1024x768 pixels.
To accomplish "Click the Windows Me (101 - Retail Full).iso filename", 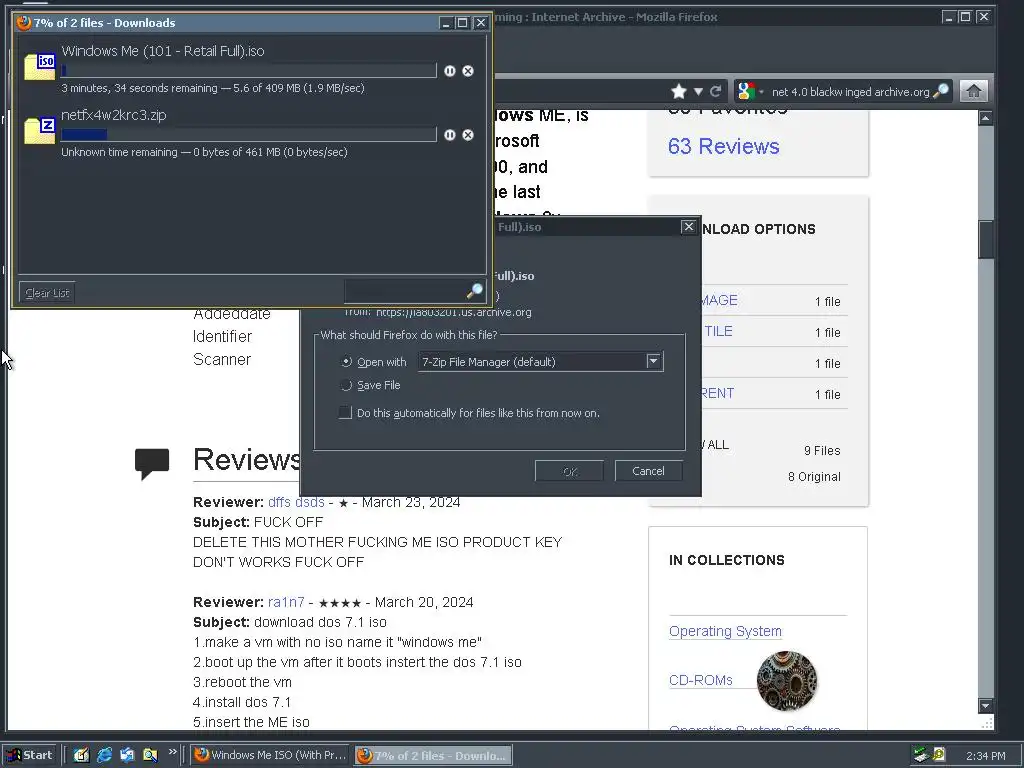I will point(163,51).
